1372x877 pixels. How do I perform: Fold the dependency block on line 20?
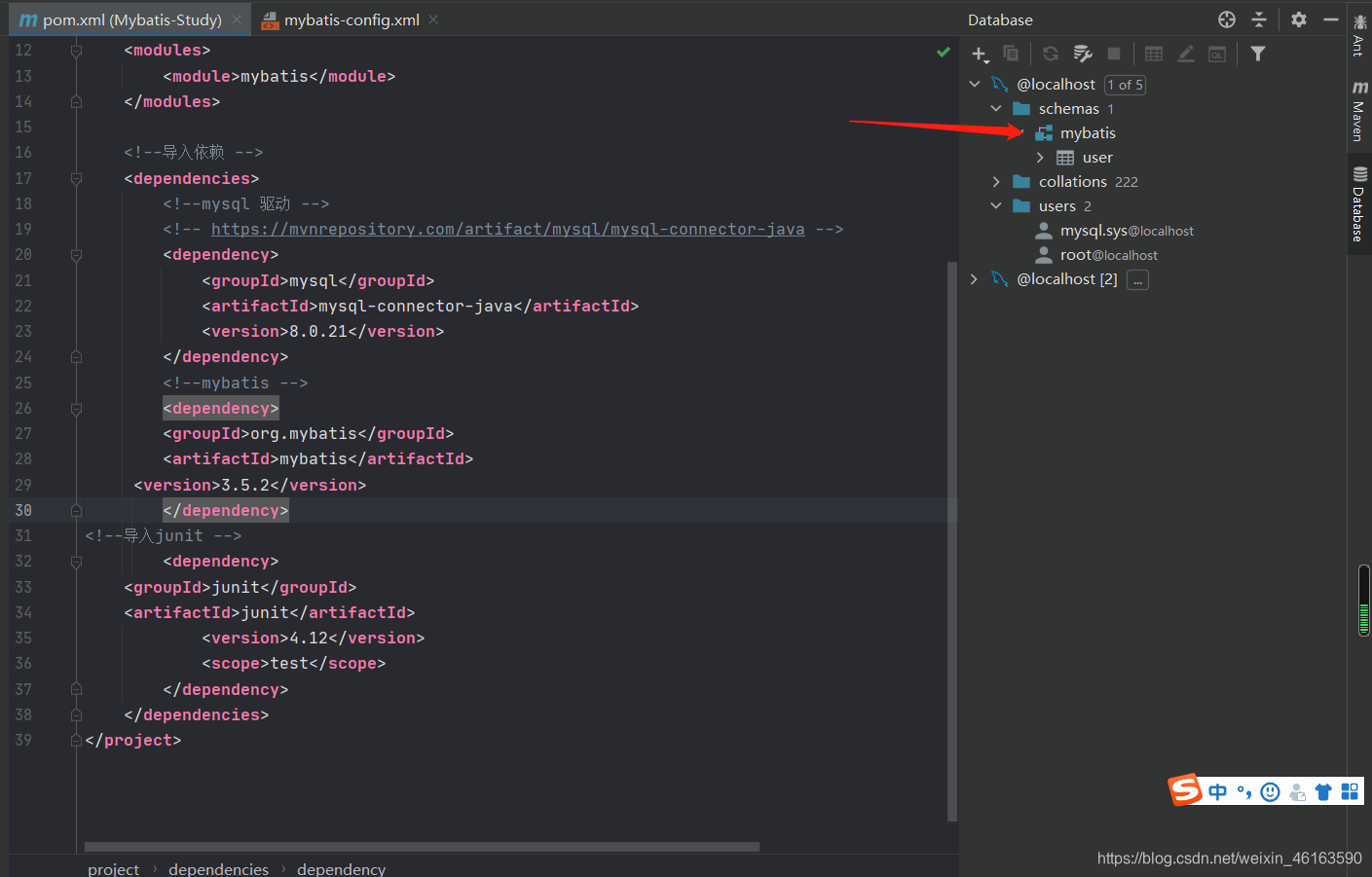[x=76, y=255]
